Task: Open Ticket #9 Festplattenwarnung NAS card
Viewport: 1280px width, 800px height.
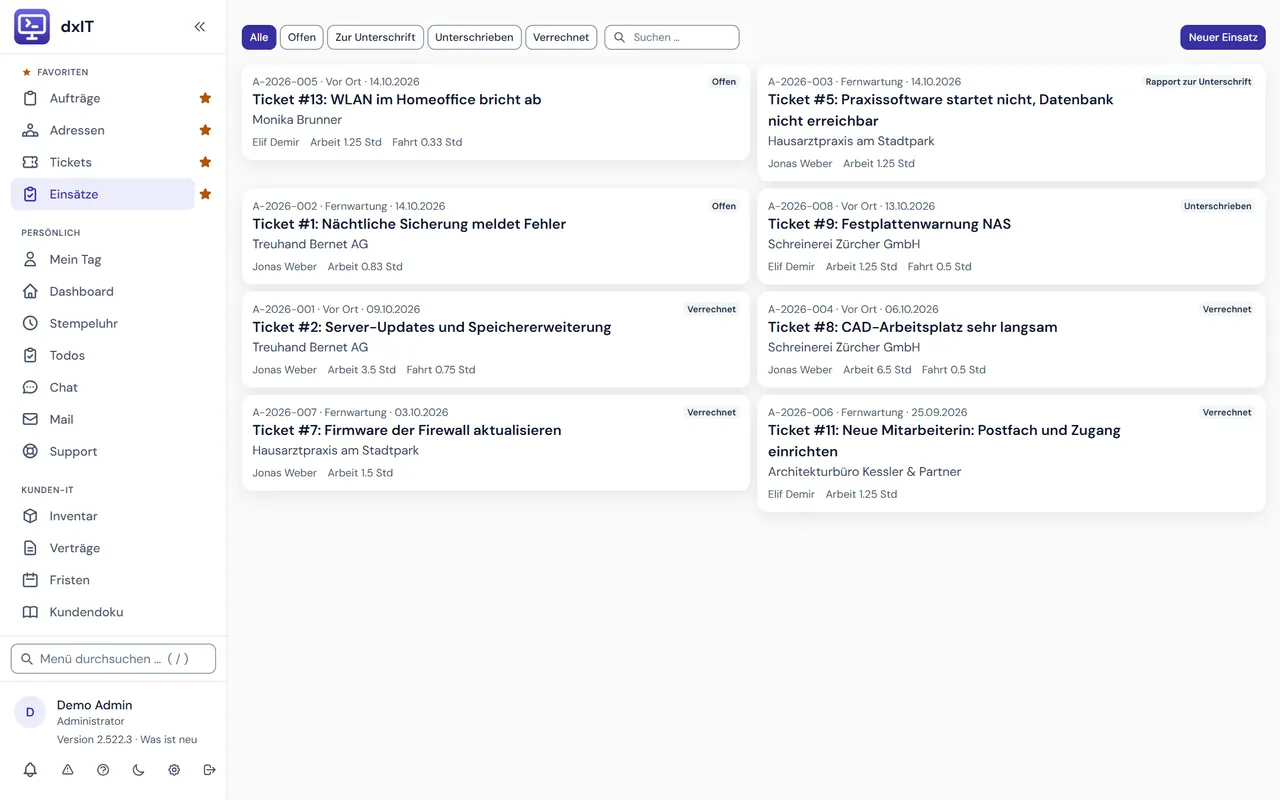Action: (x=1012, y=236)
